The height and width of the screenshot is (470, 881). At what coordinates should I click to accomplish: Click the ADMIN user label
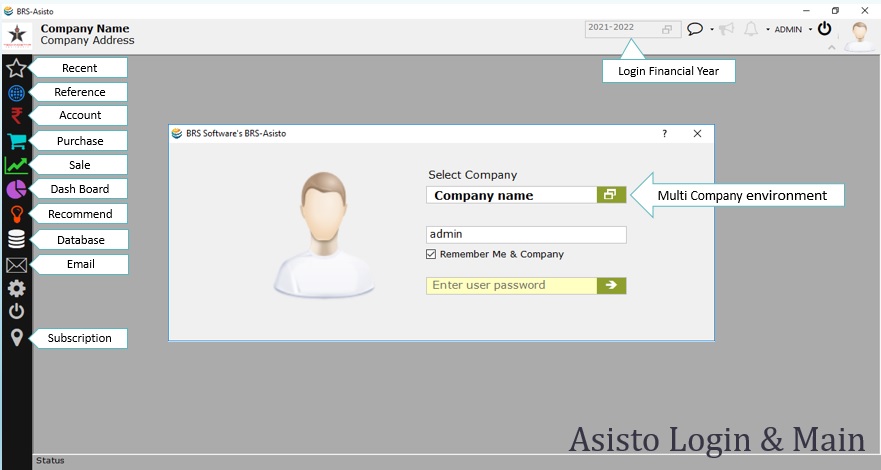point(788,29)
